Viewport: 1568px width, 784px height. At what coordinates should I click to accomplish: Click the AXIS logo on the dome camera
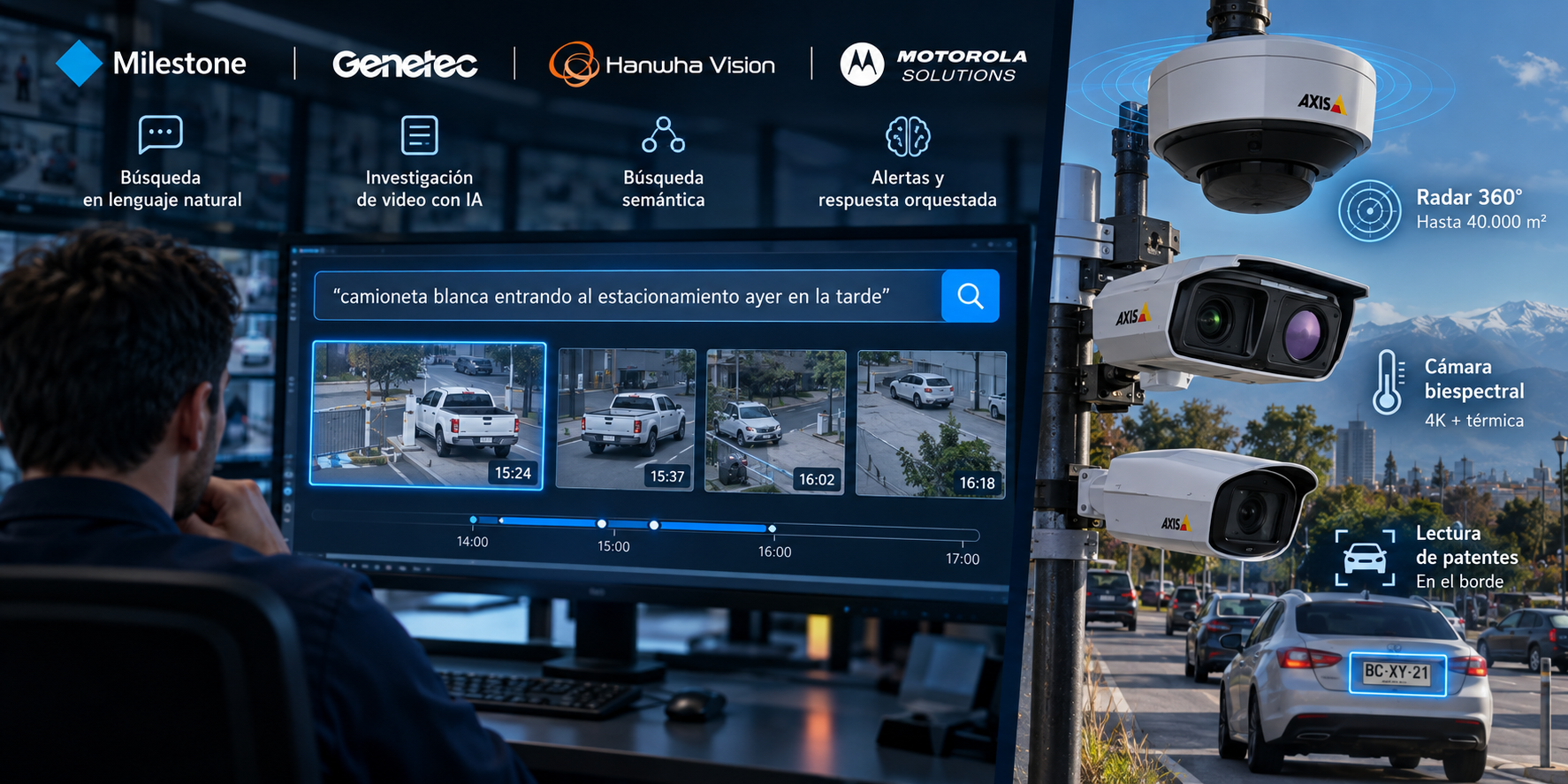tap(1321, 103)
